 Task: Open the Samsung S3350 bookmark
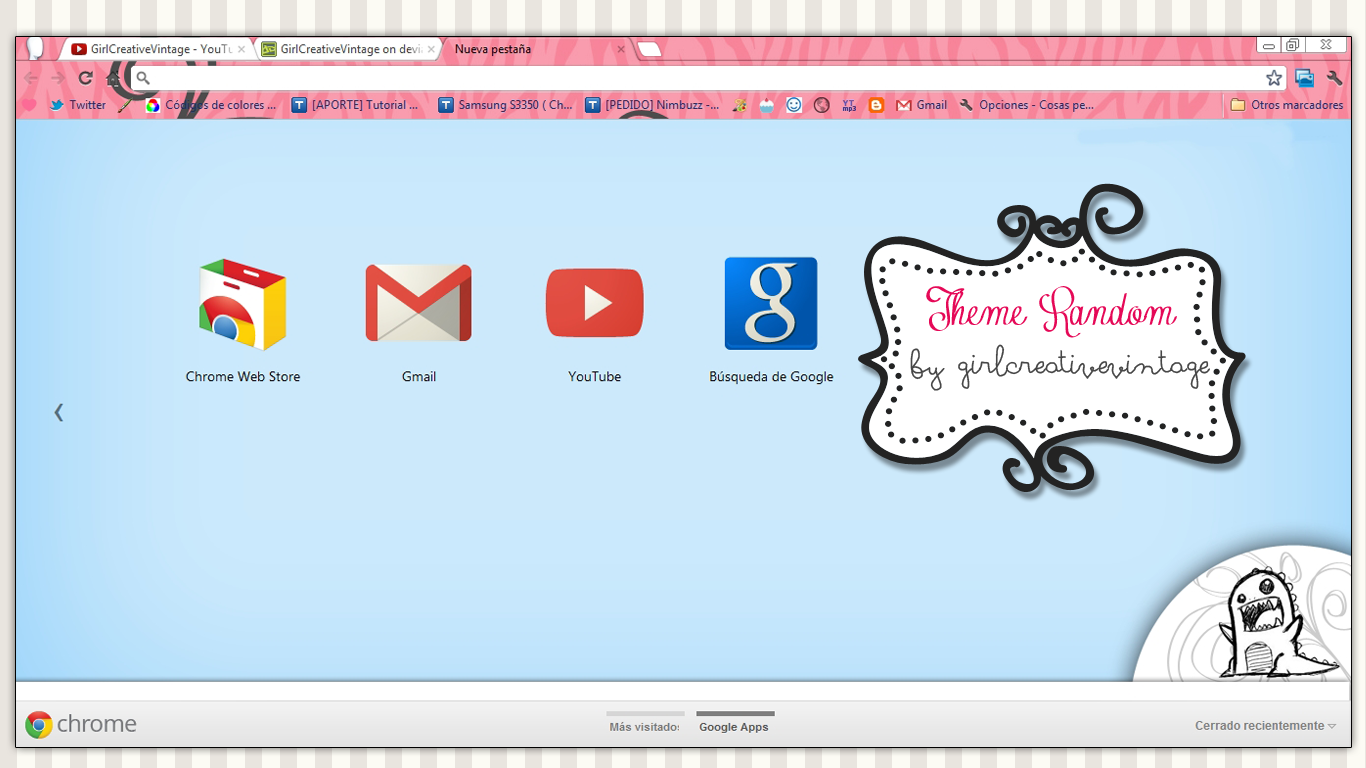point(506,105)
